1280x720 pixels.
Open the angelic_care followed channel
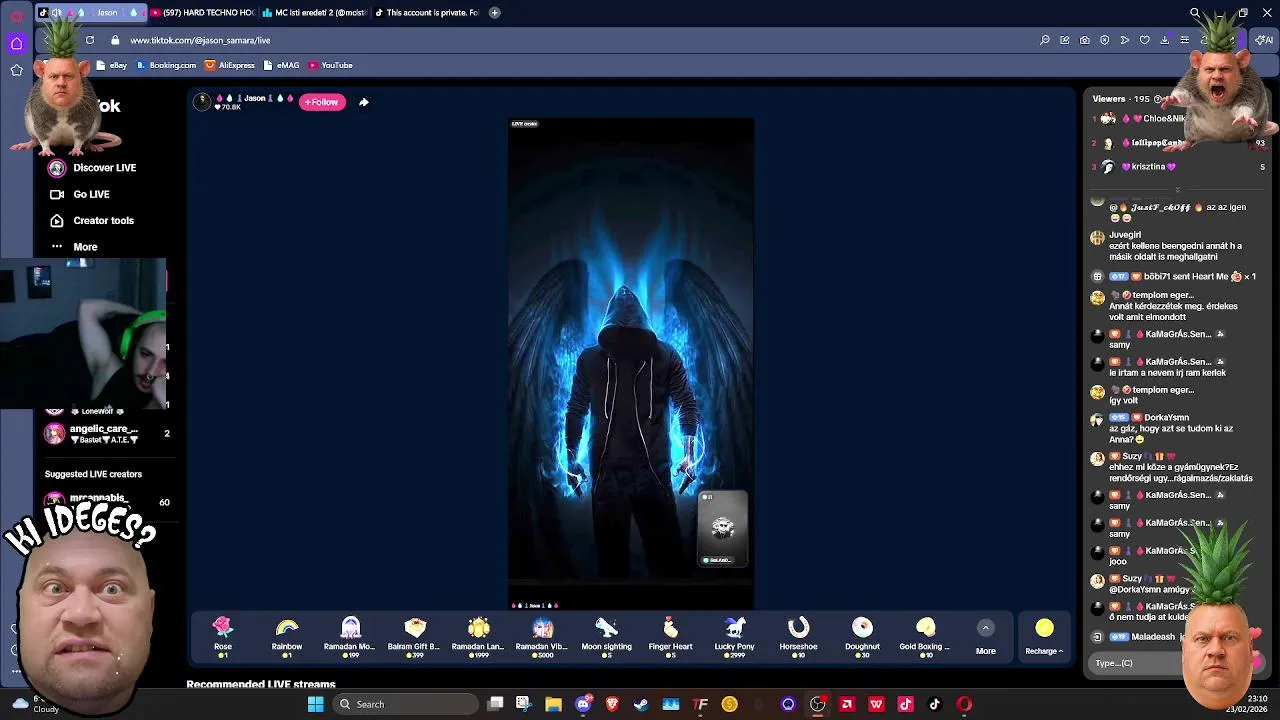(107, 433)
